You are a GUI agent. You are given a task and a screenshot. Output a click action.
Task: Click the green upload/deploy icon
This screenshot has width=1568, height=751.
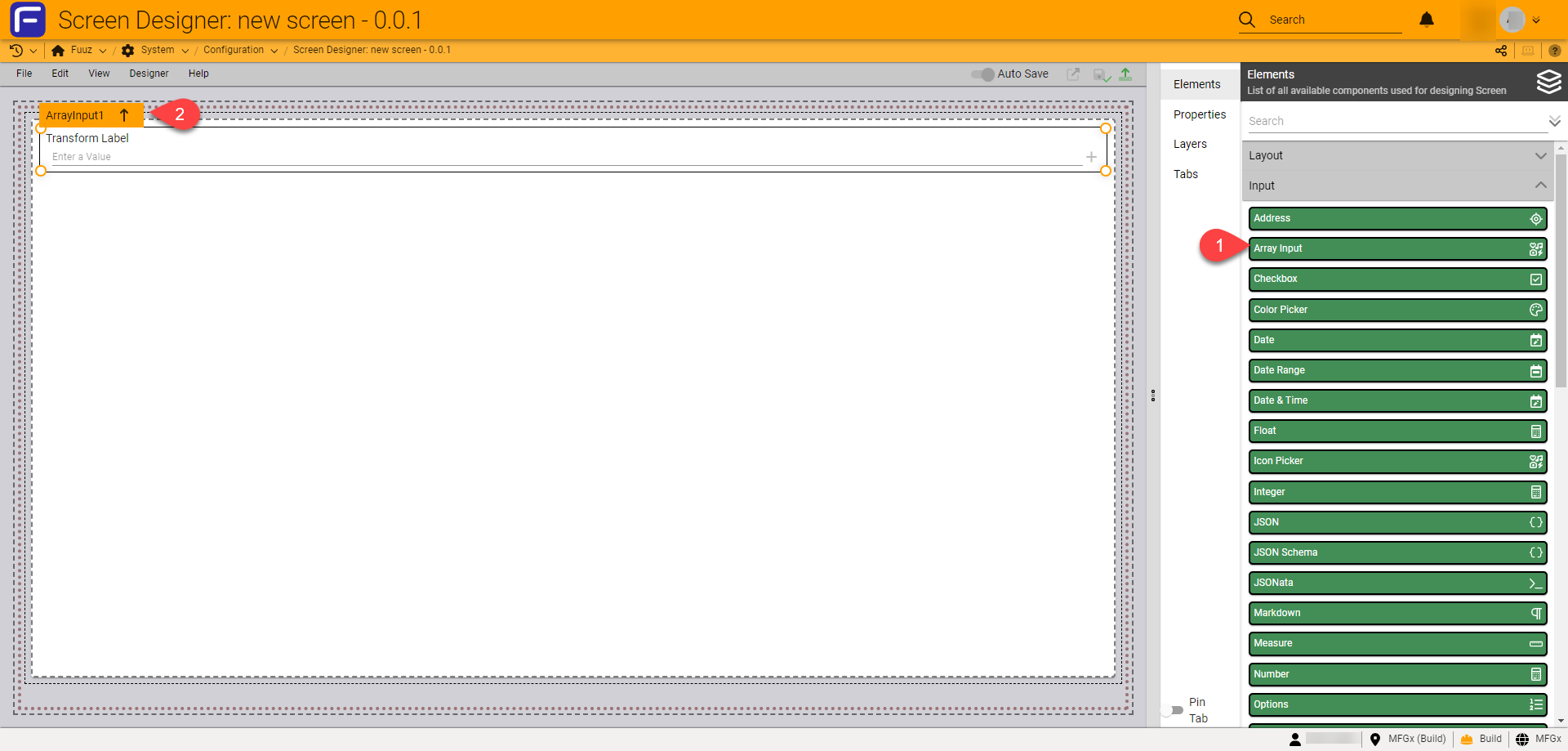[x=1125, y=74]
